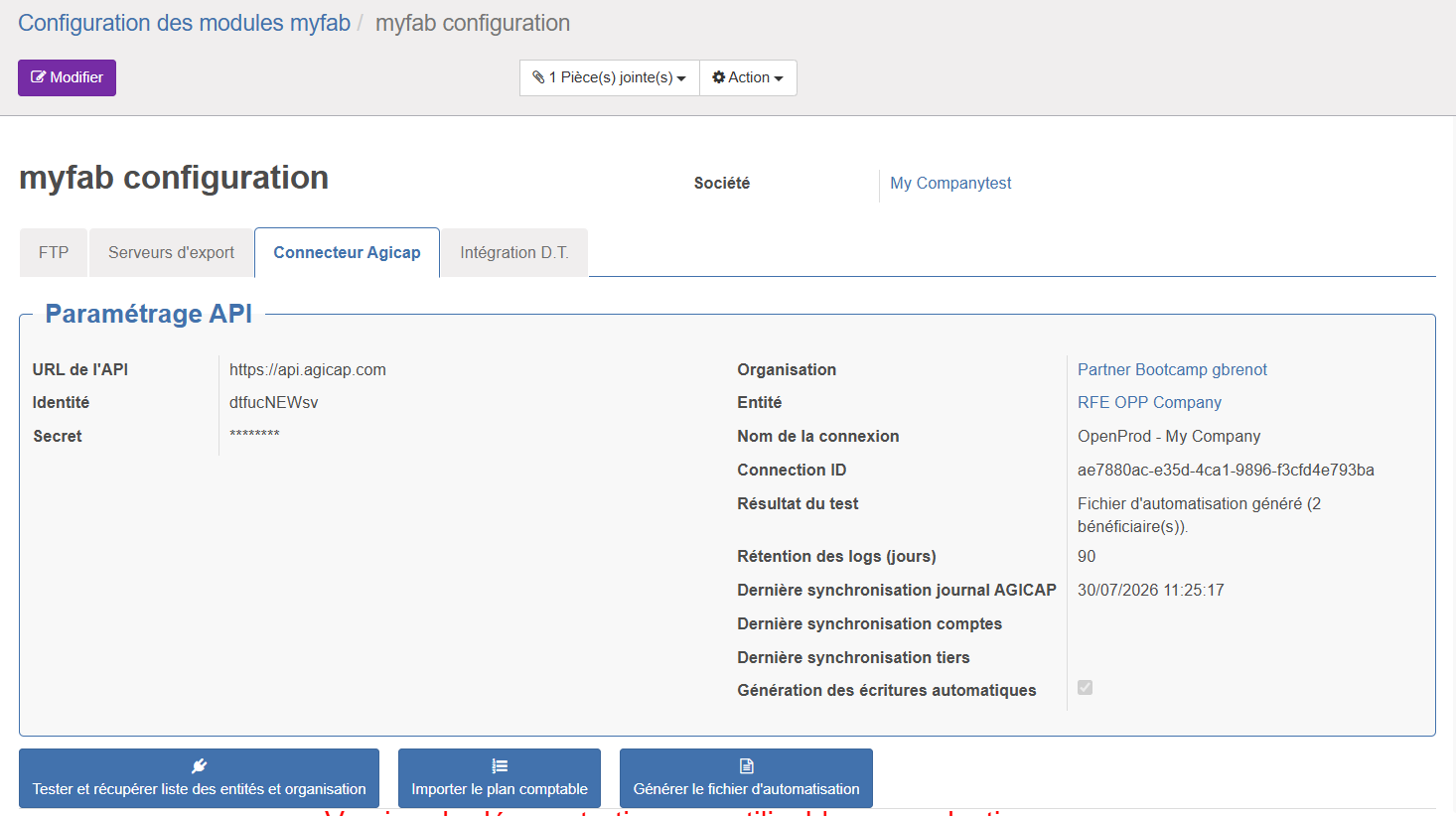This screenshot has width=1456, height=816.
Task: Click the sync date 30/07/2026 11:25:17
Action: pyautogui.click(x=1151, y=591)
